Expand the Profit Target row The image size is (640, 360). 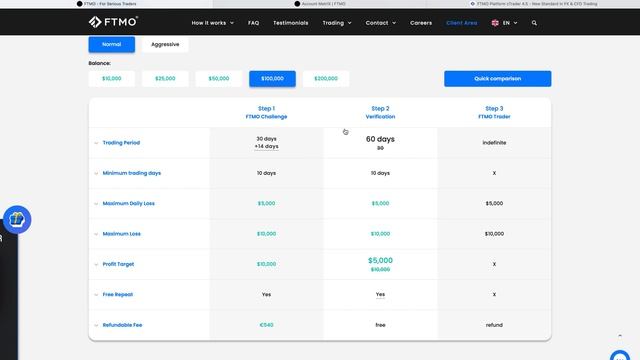[96, 264]
